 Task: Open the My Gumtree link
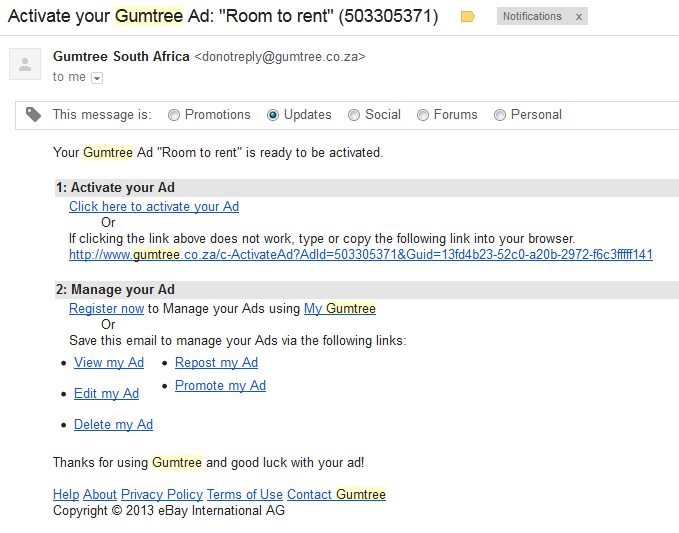340,309
